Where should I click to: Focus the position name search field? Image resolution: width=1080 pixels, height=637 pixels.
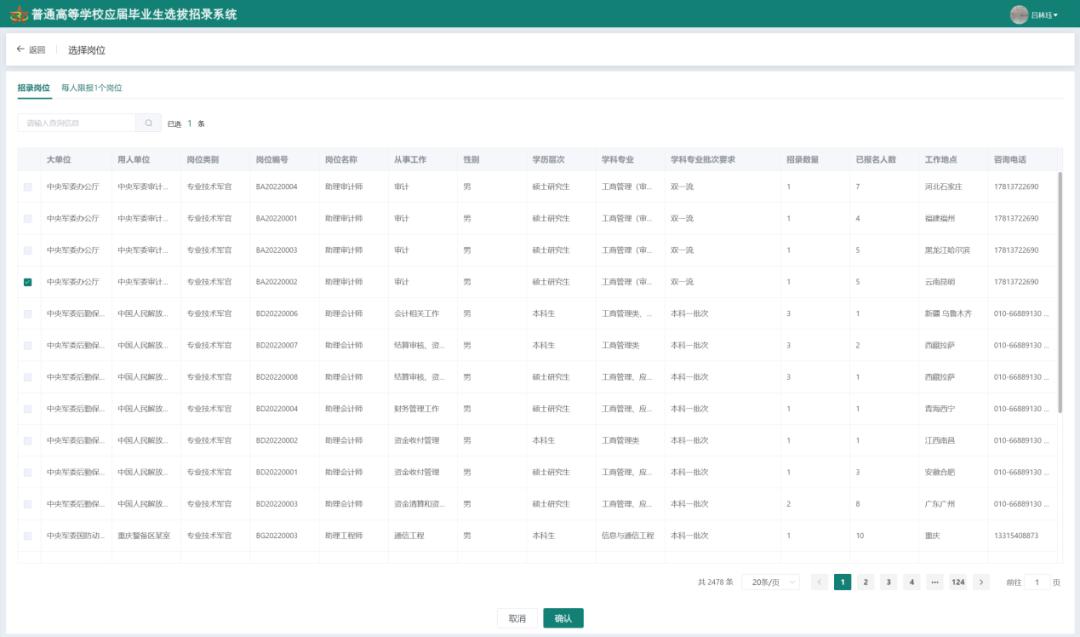point(77,123)
